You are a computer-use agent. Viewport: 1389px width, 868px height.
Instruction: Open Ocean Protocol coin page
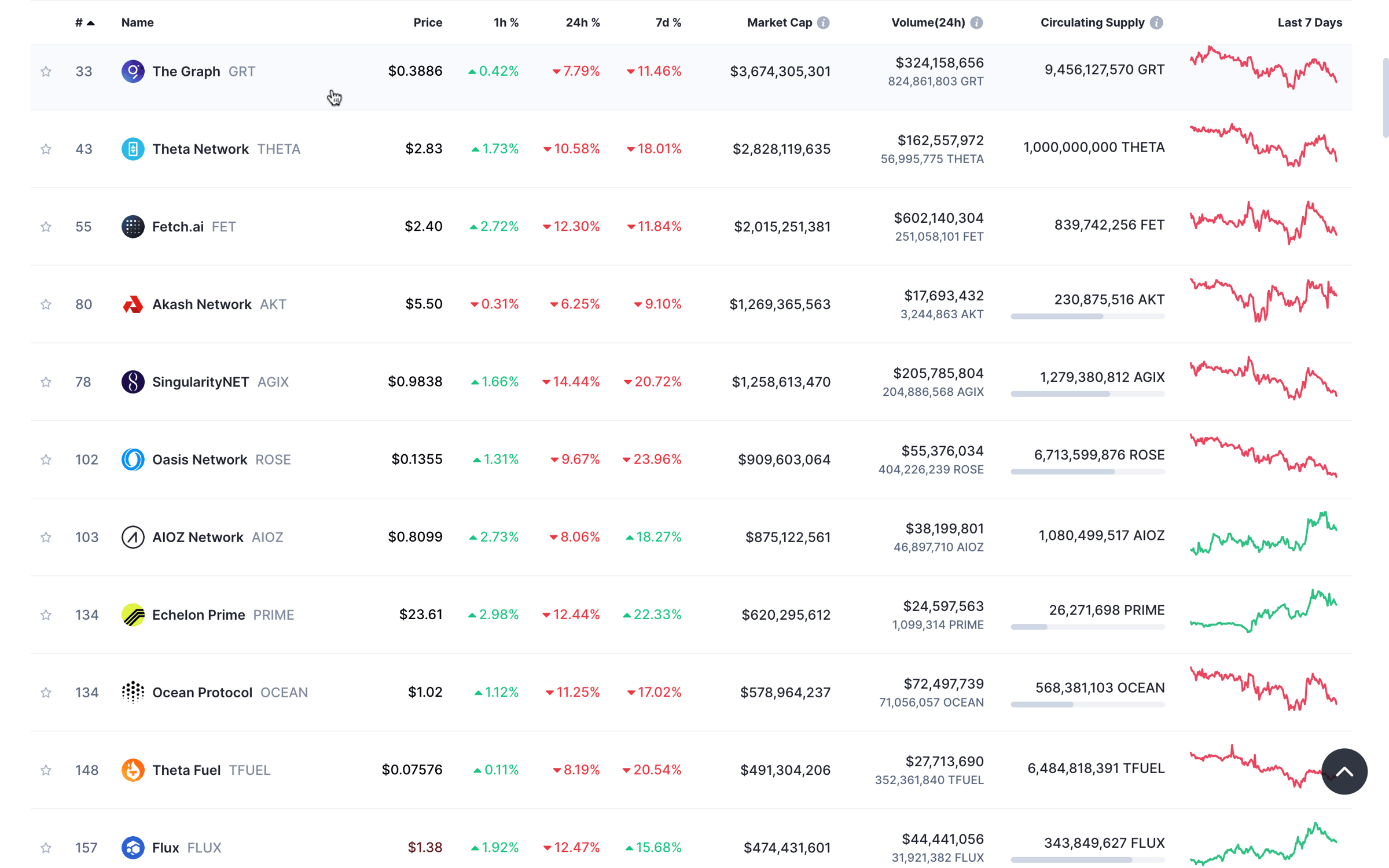pos(202,692)
